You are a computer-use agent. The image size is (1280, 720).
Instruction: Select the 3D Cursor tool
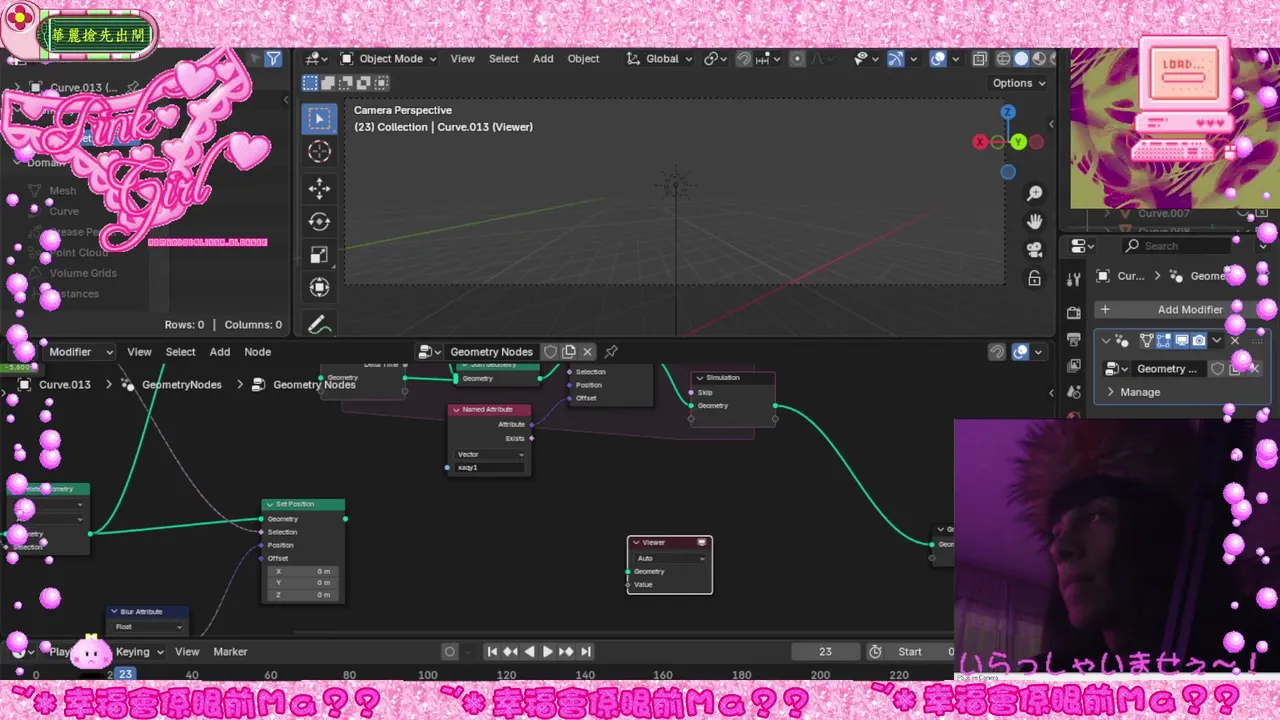[320, 152]
